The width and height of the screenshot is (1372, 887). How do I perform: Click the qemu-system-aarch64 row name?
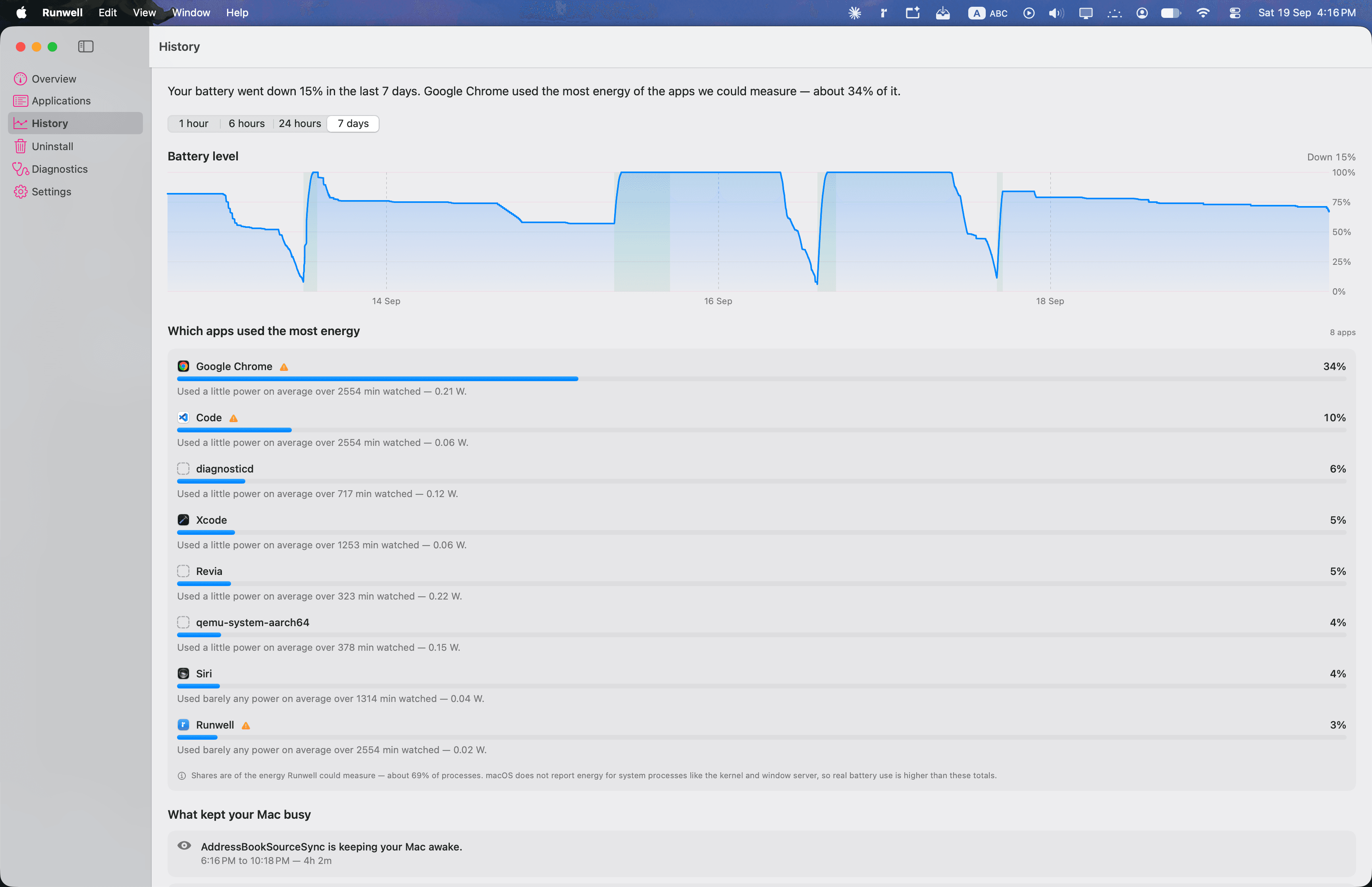[252, 623]
